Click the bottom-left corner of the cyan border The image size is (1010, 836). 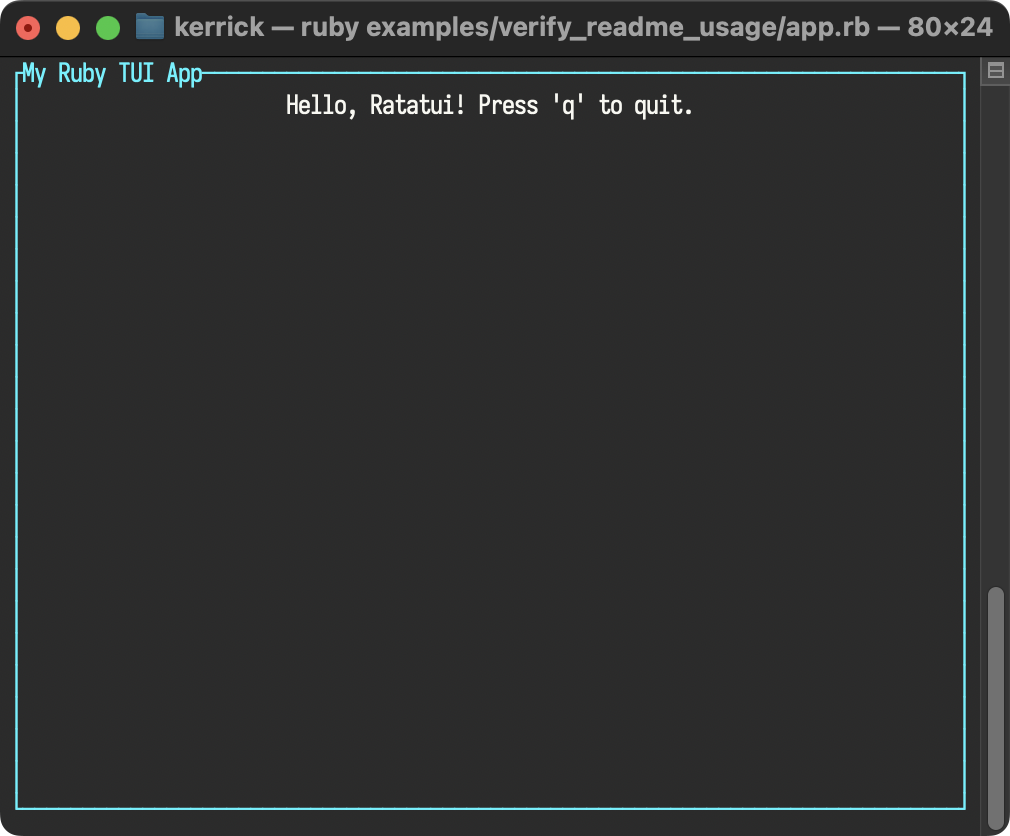17,808
